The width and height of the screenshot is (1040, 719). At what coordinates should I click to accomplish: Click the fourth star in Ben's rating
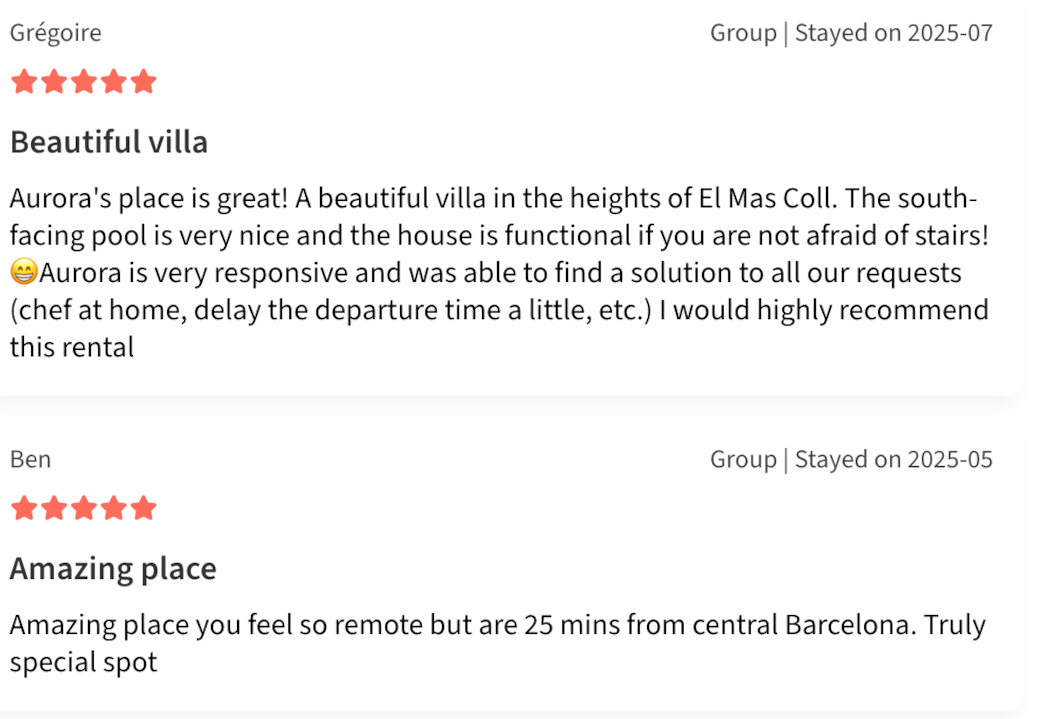pyautogui.click(x=114, y=509)
